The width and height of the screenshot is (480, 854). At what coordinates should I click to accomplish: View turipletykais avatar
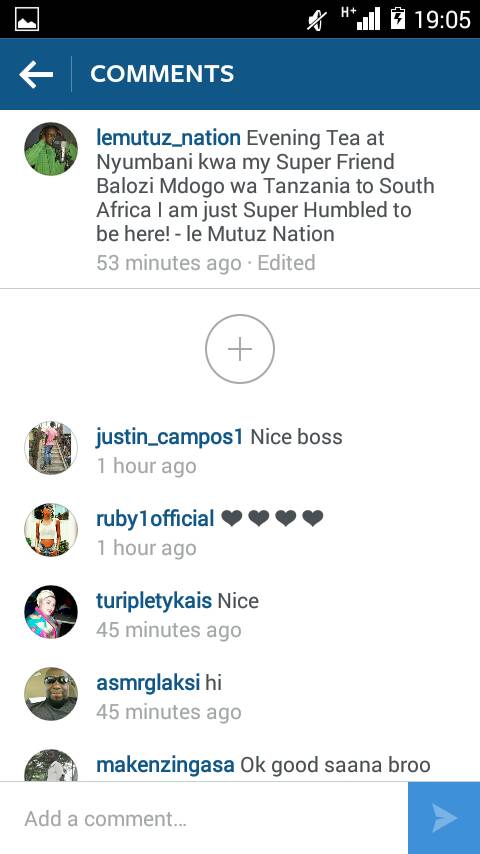point(51,612)
